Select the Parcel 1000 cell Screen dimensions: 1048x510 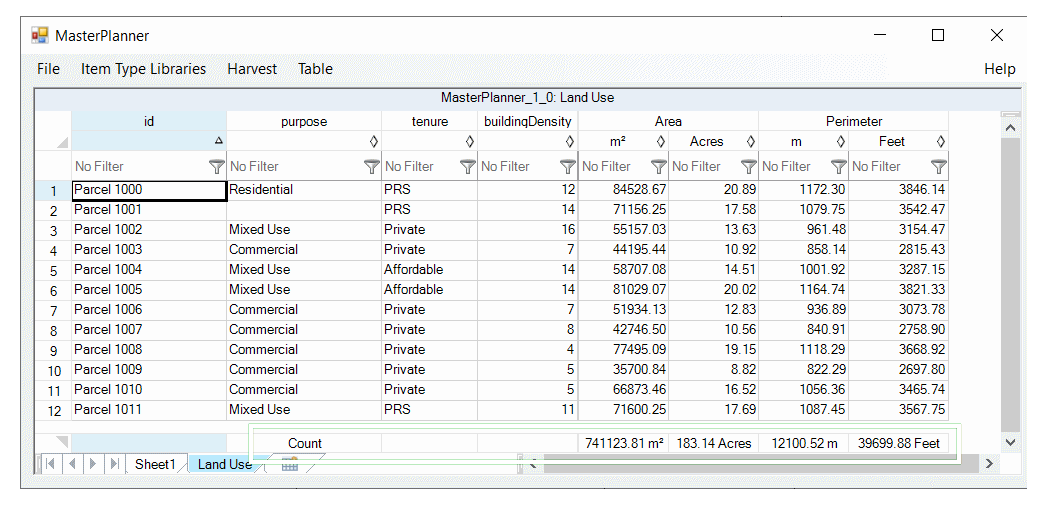(149, 190)
